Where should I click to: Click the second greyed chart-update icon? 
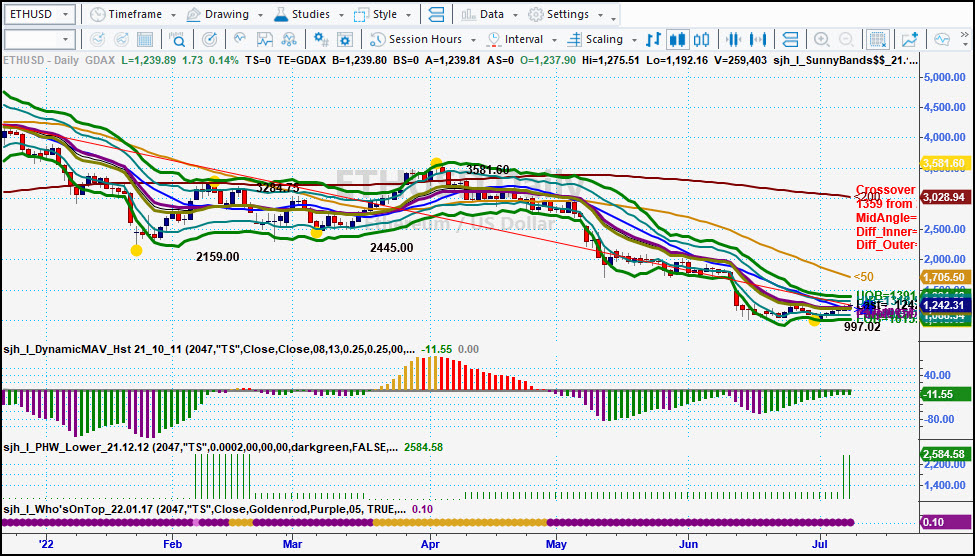(x=121, y=39)
